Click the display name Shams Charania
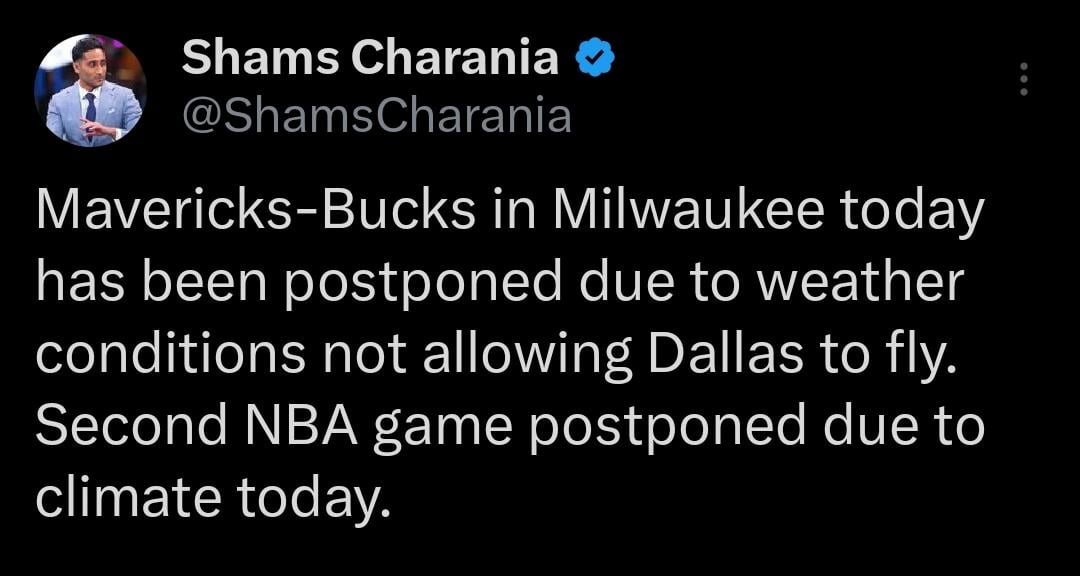 click(x=365, y=58)
